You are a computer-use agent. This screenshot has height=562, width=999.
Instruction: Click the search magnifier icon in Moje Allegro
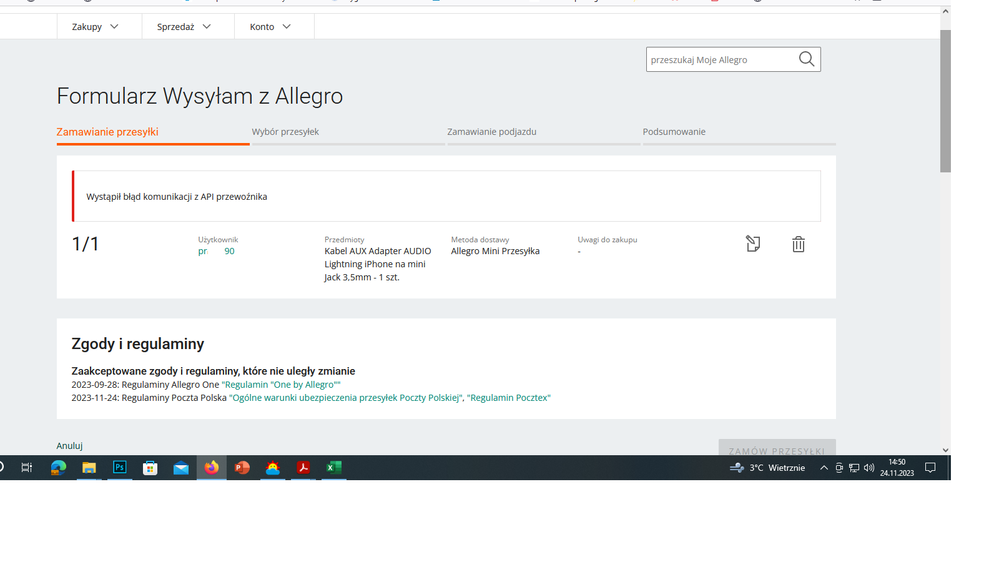pyautogui.click(x=806, y=59)
